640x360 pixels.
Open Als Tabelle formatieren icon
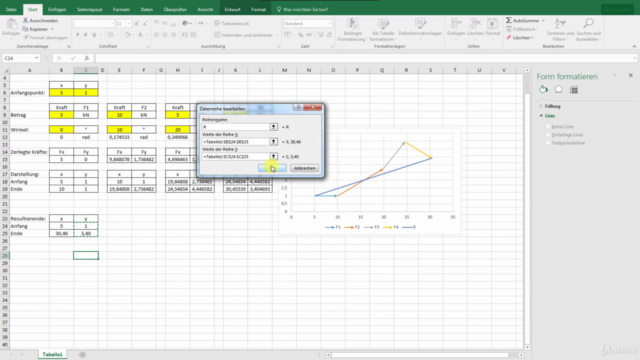tap(383, 24)
